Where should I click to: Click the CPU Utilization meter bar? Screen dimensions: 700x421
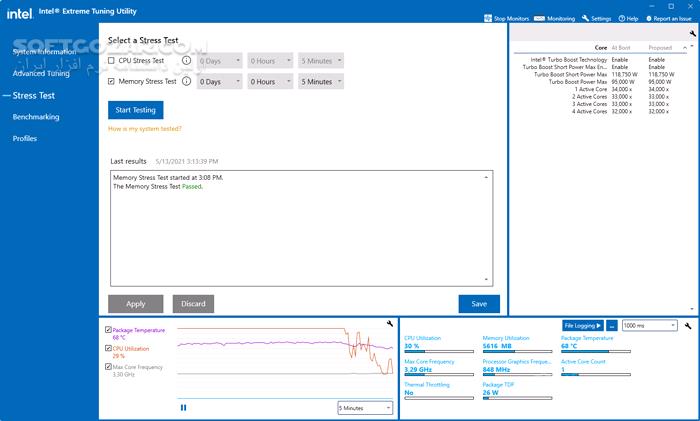coord(439,351)
